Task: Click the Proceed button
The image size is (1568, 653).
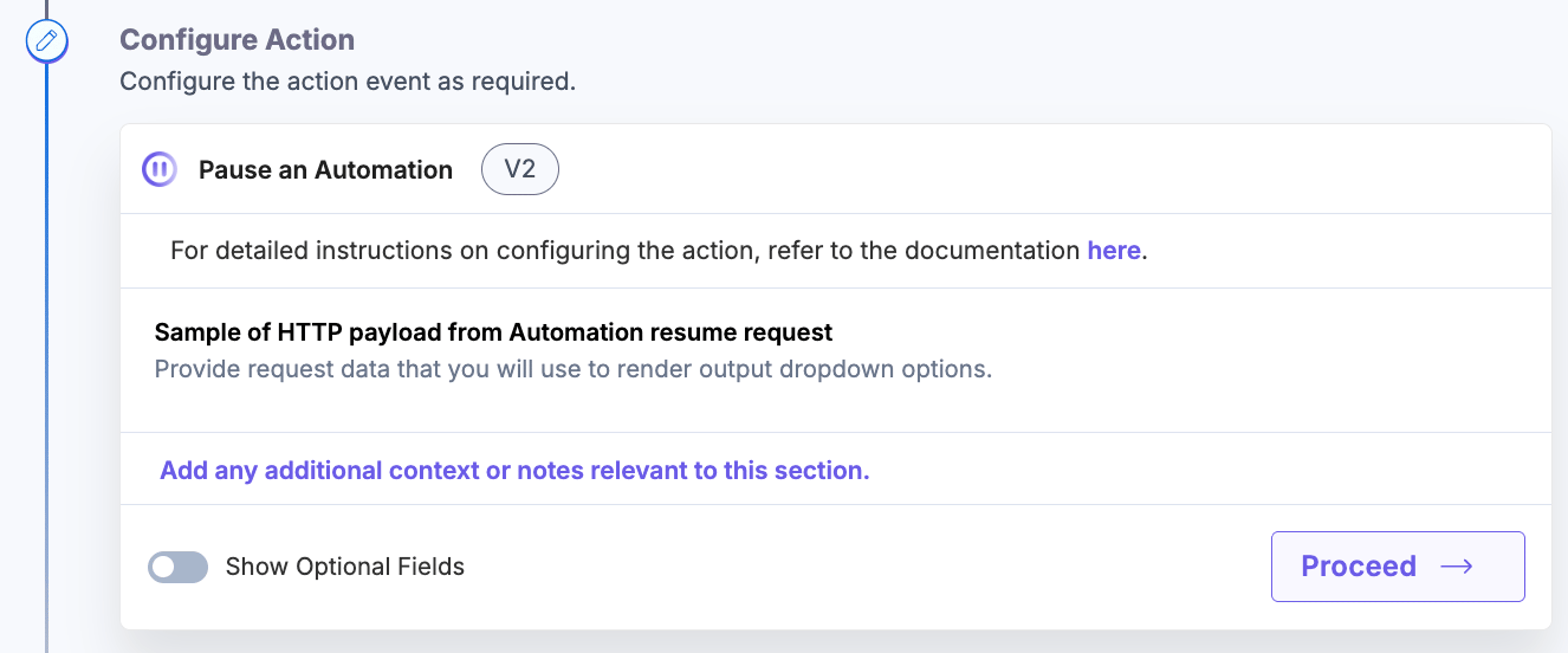Action: [1398, 566]
